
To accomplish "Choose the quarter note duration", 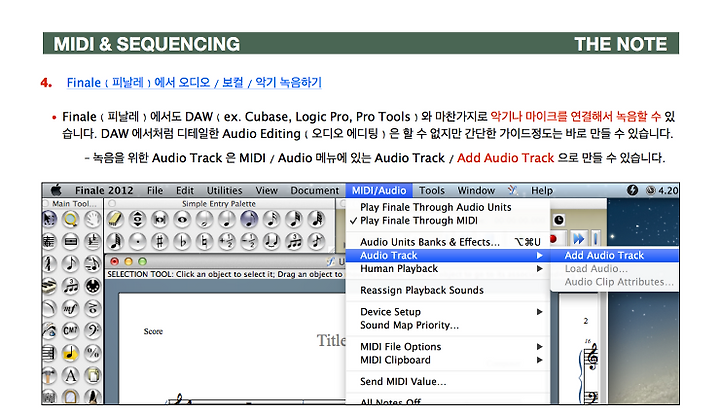I will pos(226,219).
